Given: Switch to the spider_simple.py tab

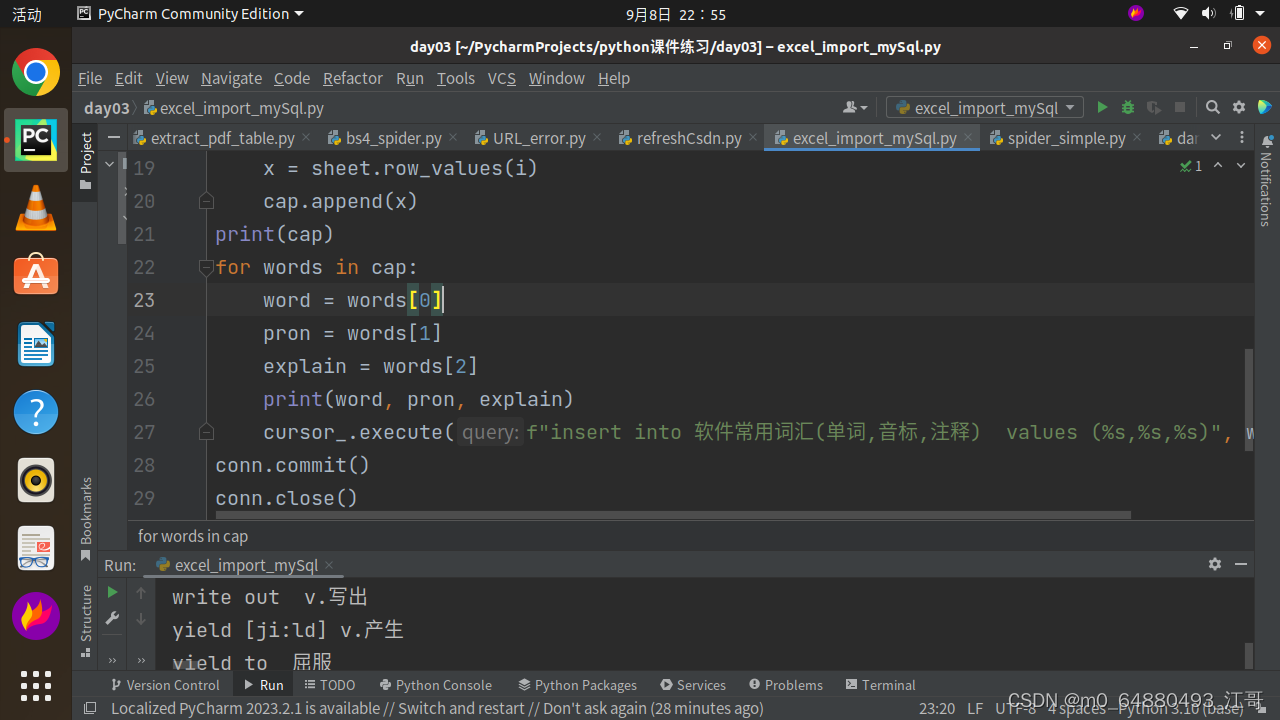Looking at the screenshot, I should click(1065, 138).
